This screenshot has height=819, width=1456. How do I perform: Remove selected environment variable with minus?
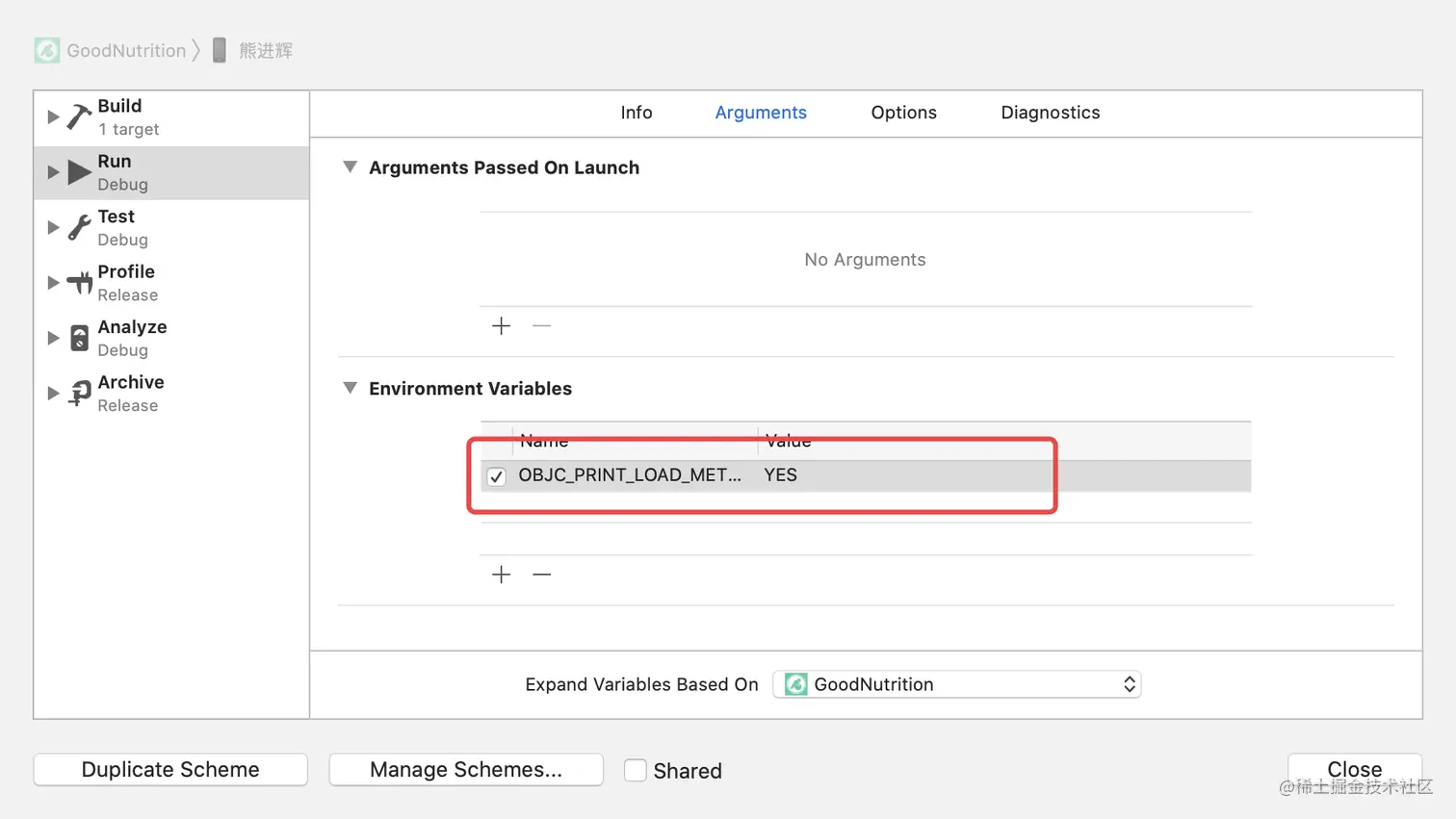[x=542, y=575]
